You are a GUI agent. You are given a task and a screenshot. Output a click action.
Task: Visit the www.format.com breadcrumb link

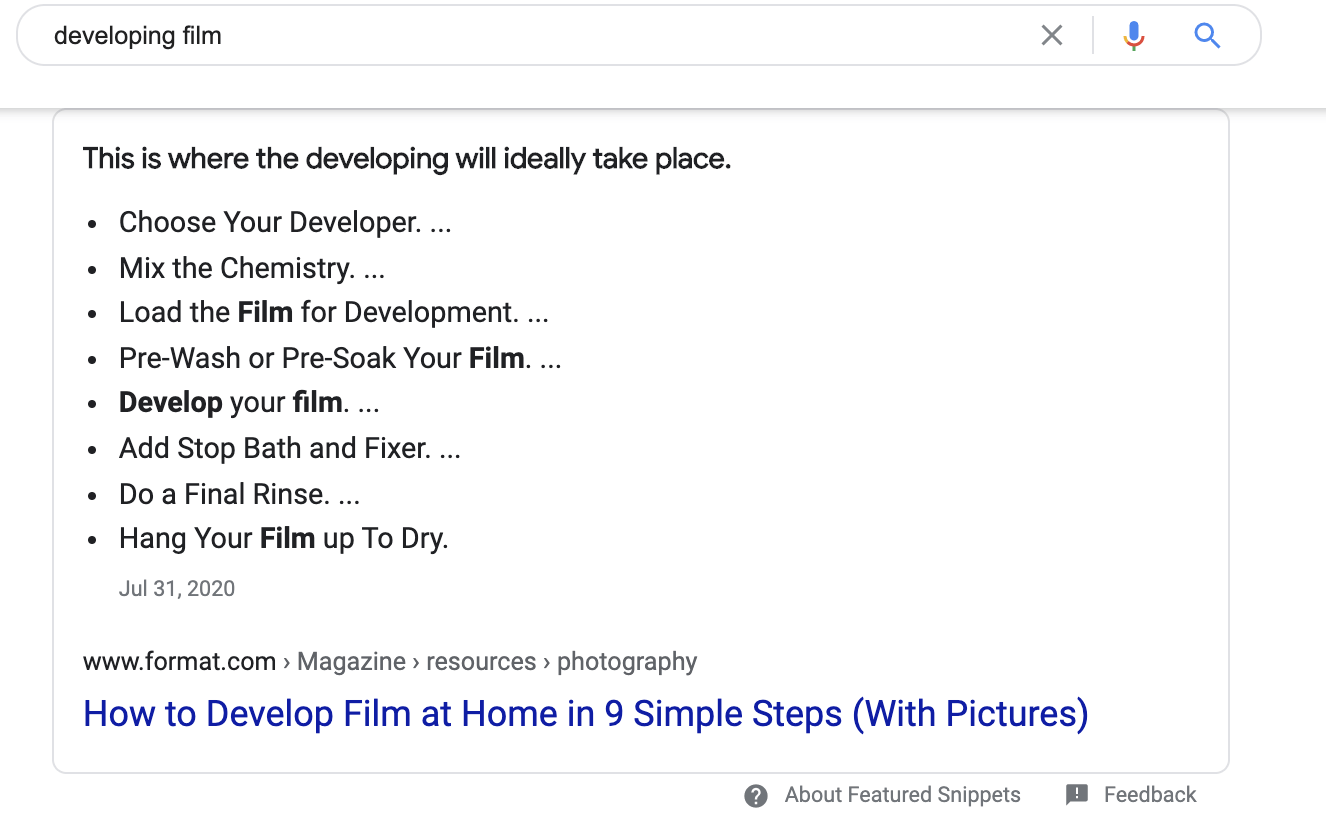click(178, 661)
